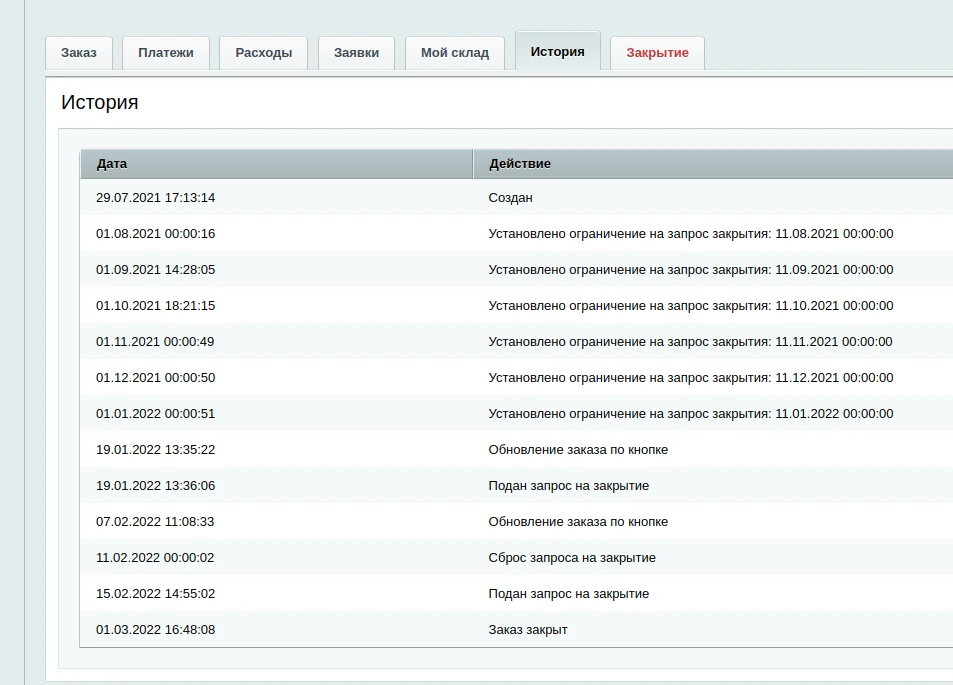
Task: Open the Заказ tab
Action: point(79,53)
